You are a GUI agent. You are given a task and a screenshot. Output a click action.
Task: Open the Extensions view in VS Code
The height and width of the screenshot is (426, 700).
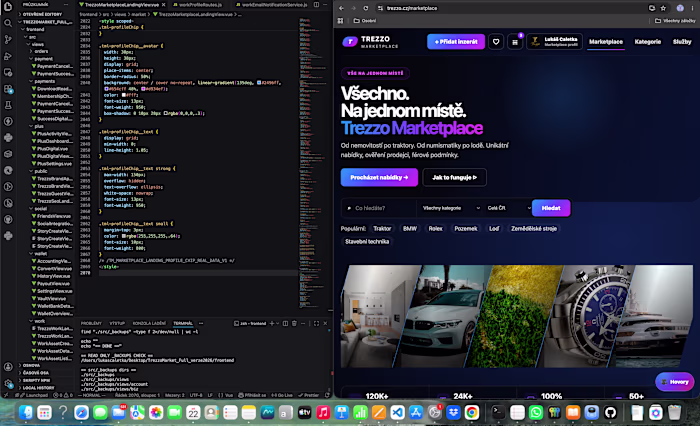click(x=8, y=89)
